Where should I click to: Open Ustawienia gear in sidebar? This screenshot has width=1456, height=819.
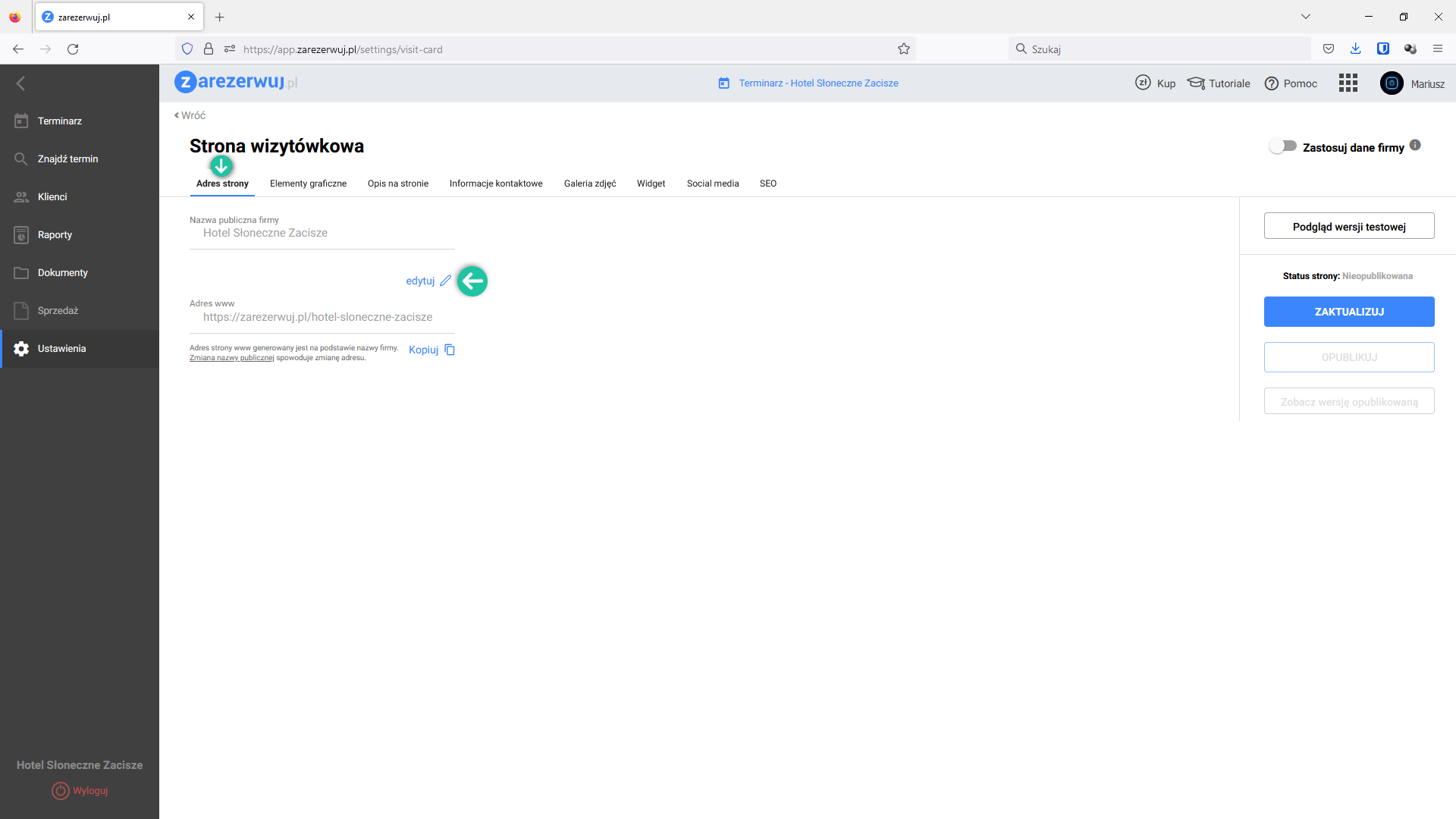click(21, 349)
